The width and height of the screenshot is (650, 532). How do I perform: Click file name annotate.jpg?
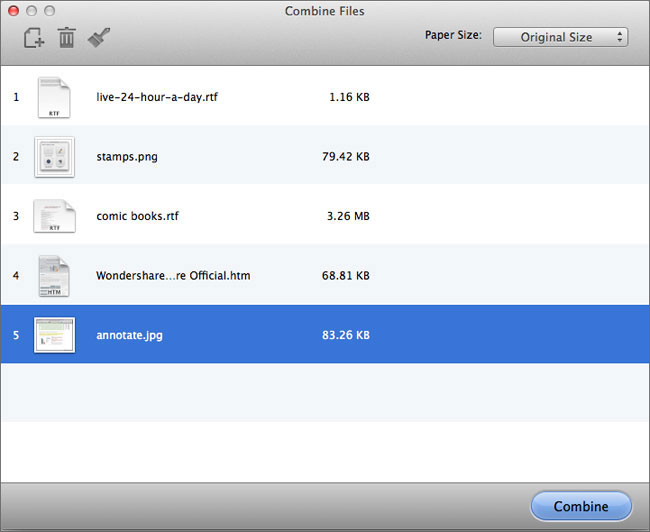(129, 335)
